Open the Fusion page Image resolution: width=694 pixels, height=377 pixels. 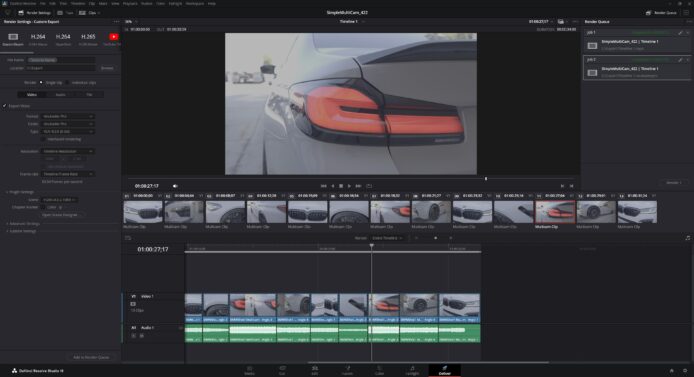(347, 370)
